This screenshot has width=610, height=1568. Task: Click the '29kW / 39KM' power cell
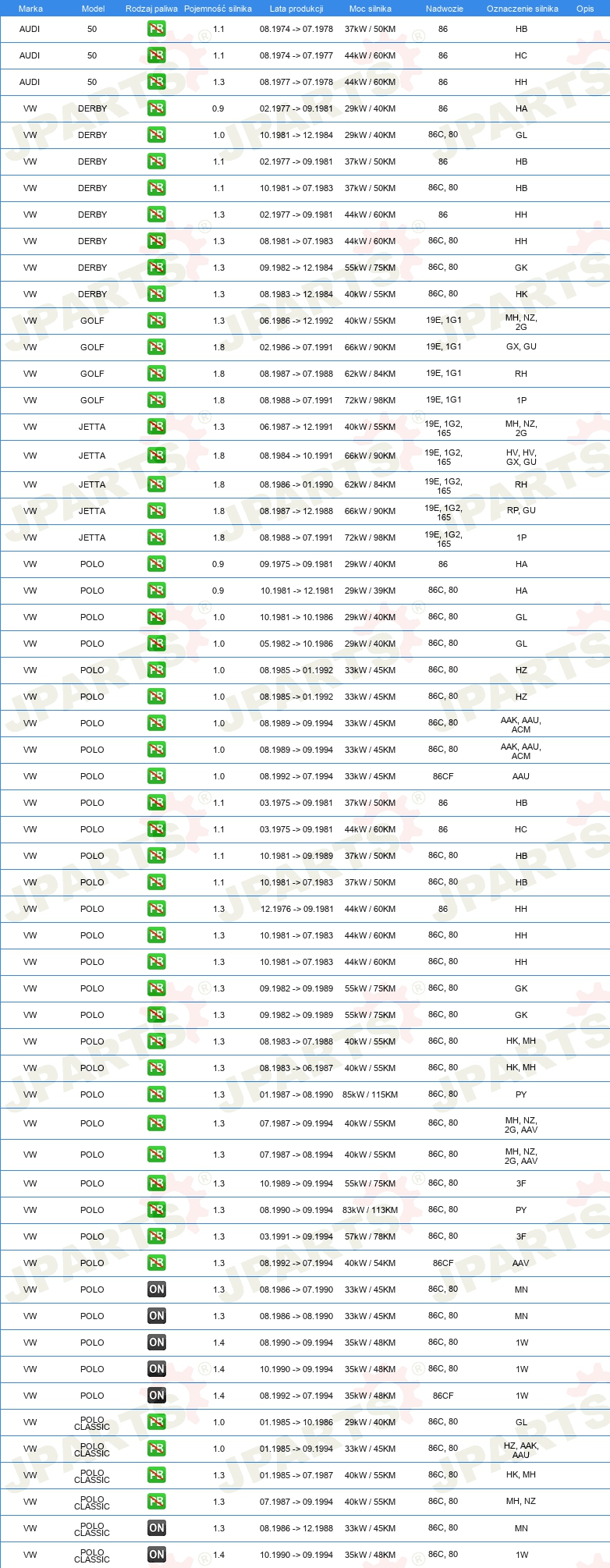click(371, 591)
